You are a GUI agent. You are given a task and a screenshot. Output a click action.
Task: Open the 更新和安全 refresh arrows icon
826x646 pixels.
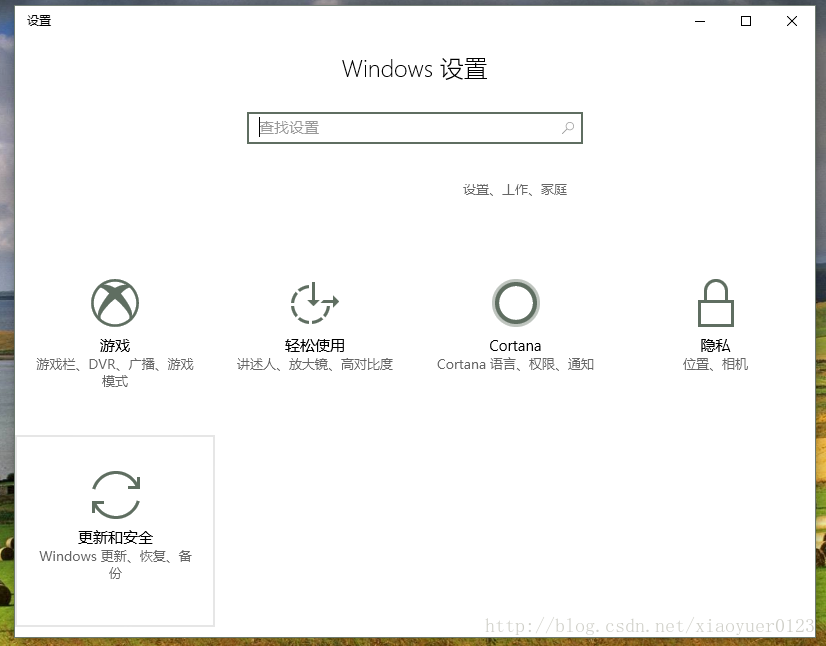pyautogui.click(x=116, y=494)
